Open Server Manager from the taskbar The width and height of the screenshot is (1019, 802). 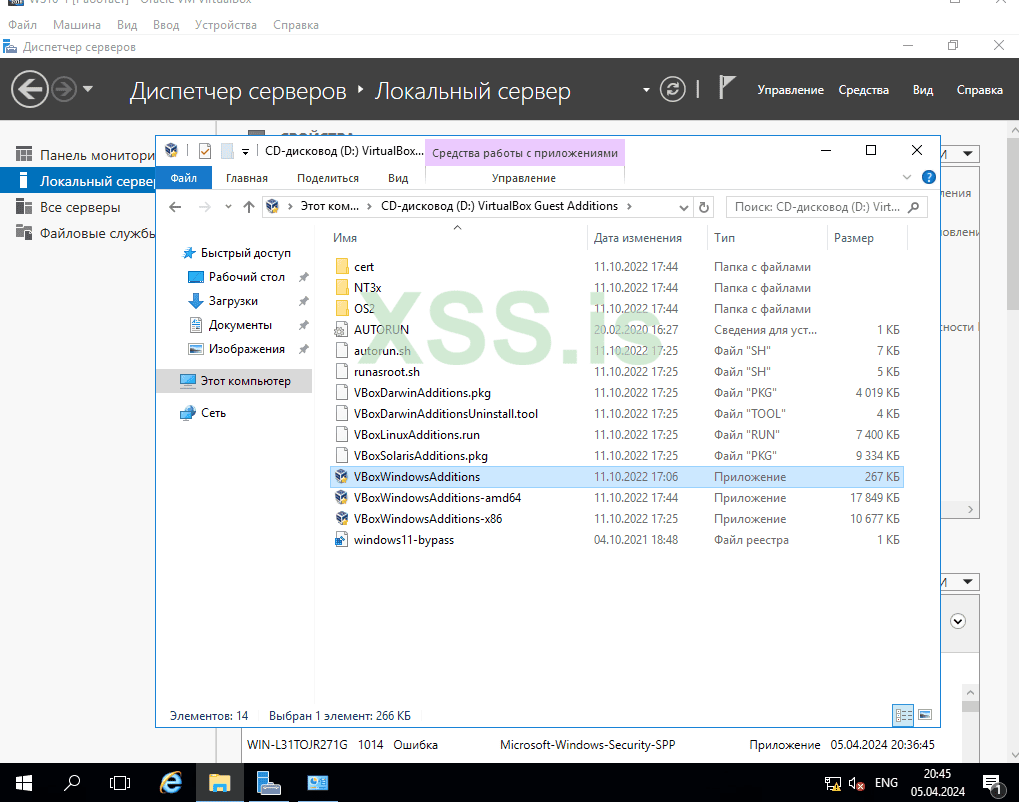(268, 783)
